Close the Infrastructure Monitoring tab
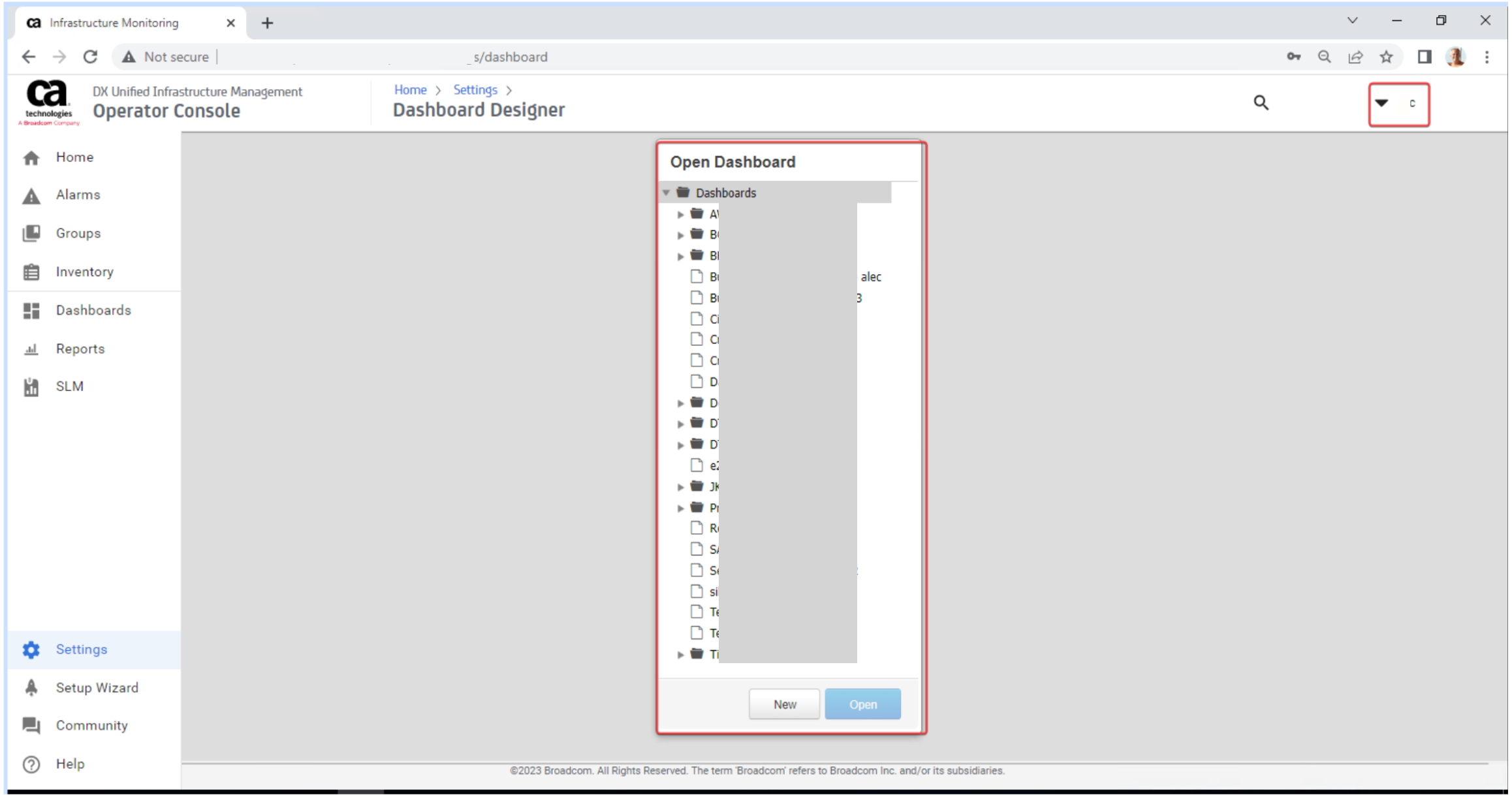 [230, 23]
